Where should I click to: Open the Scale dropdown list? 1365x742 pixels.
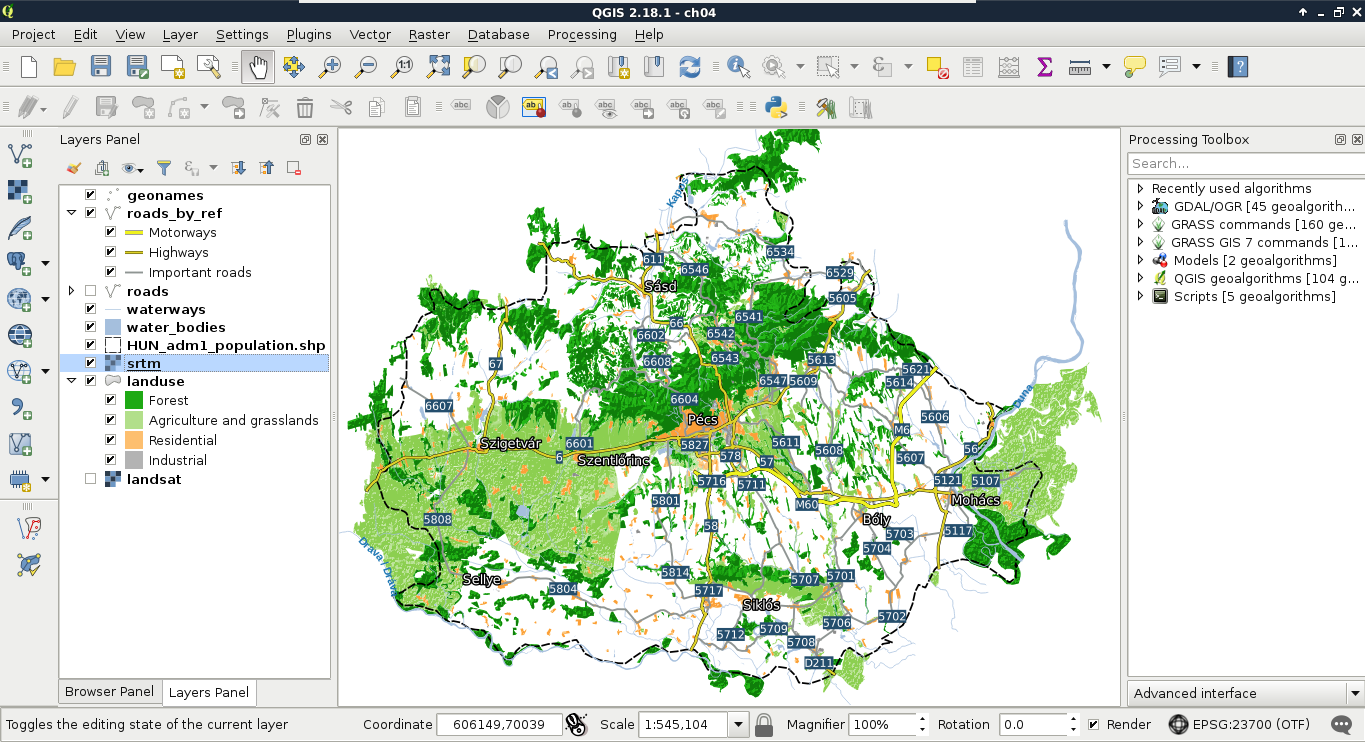pos(739,724)
